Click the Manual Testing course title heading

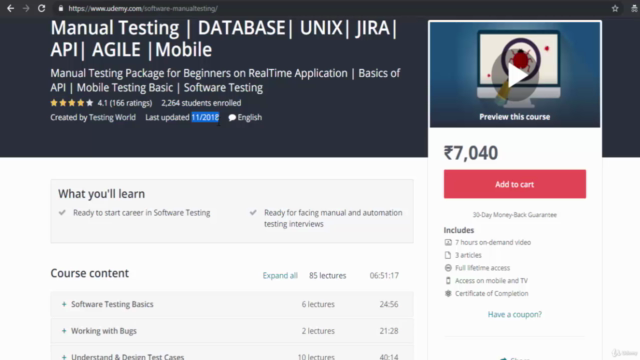tap(223, 39)
